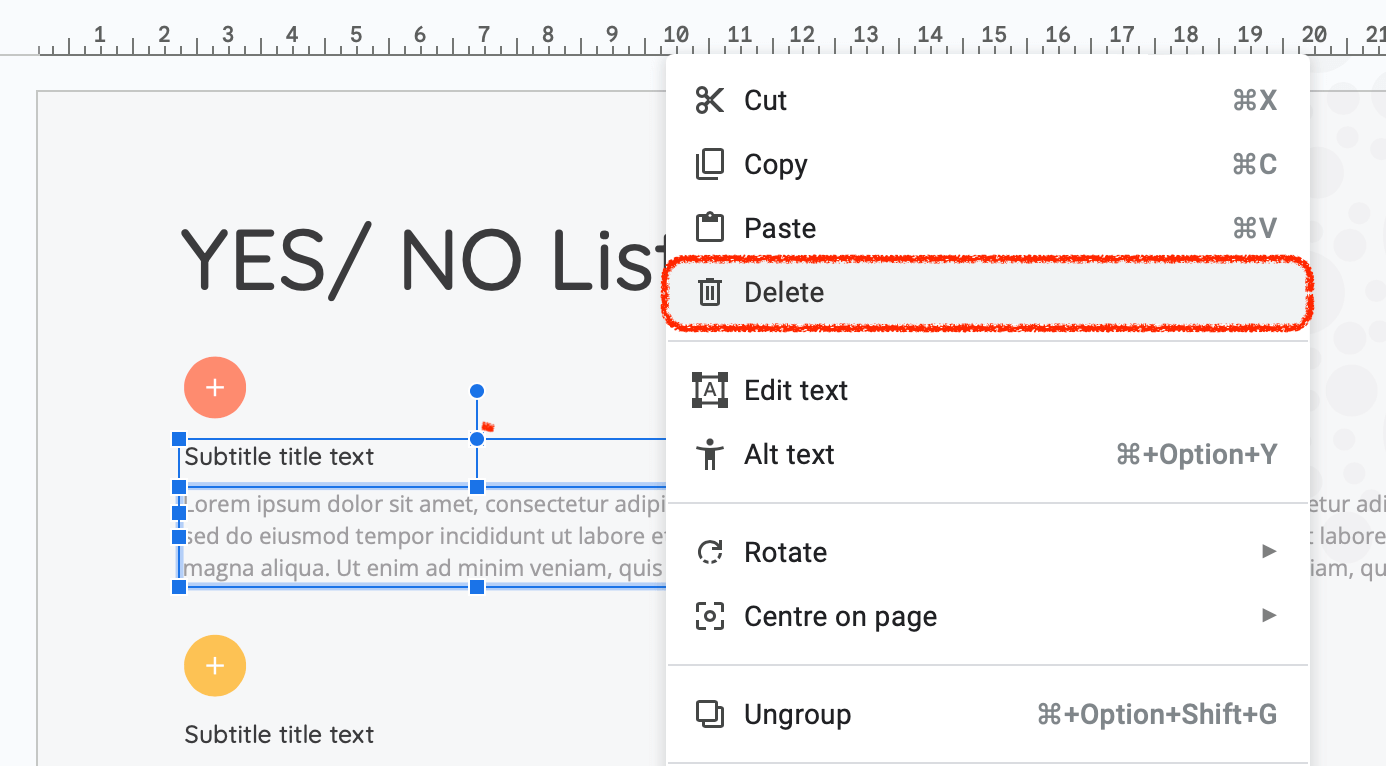This screenshot has height=766, width=1386.
Task: Expand the Rotate submenu arrow
Action: pyautogui.click(x=1269, y=551)
